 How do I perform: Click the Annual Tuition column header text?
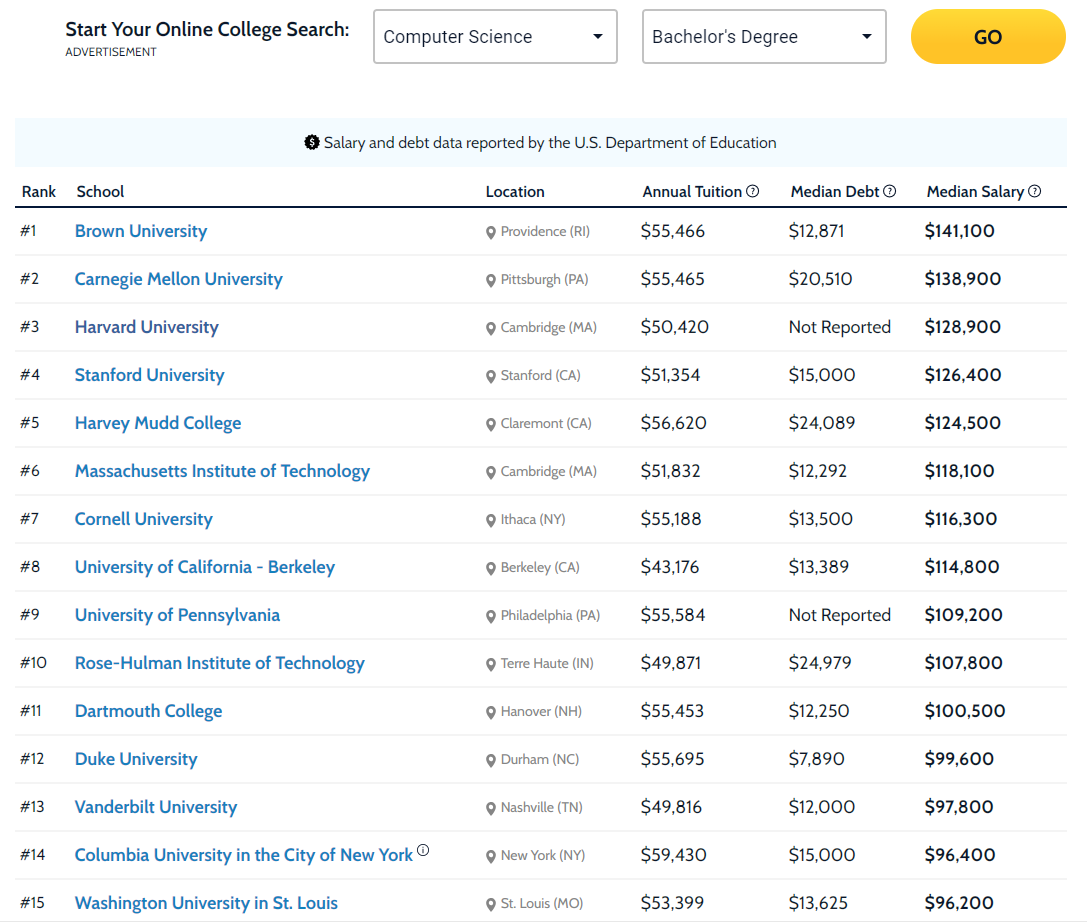pos(692,191)
